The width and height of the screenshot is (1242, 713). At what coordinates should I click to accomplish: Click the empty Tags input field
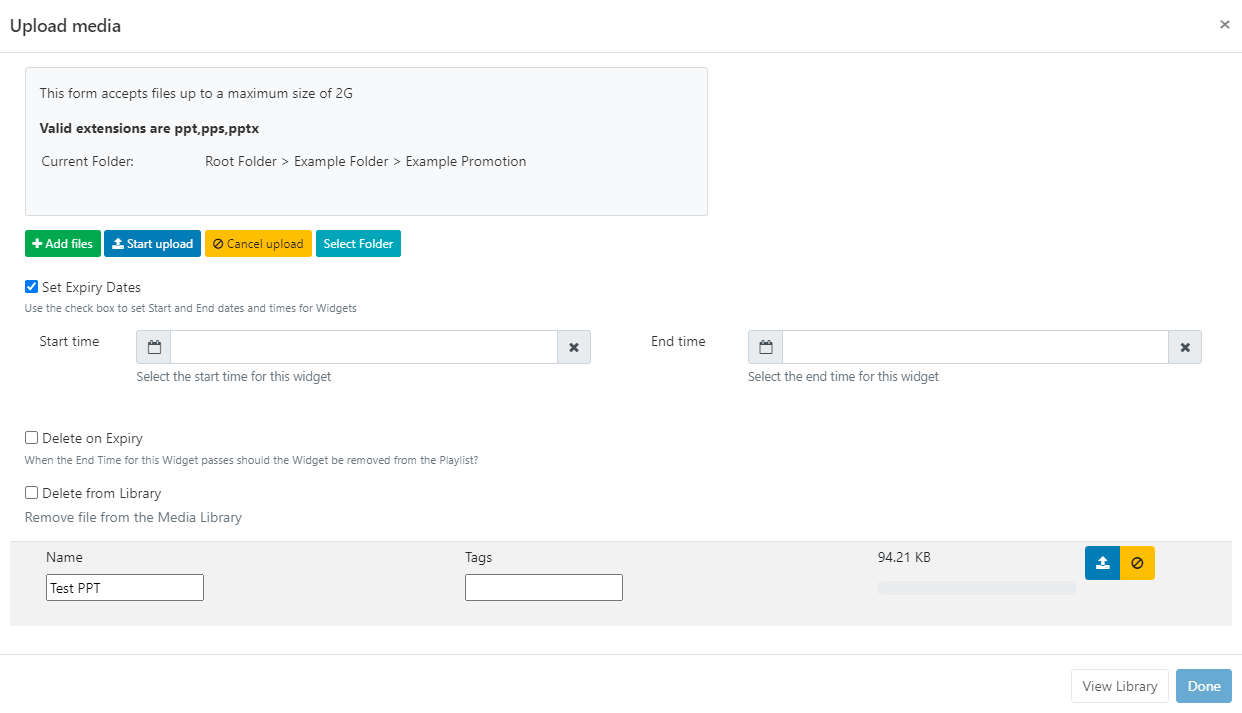(543, 588)
